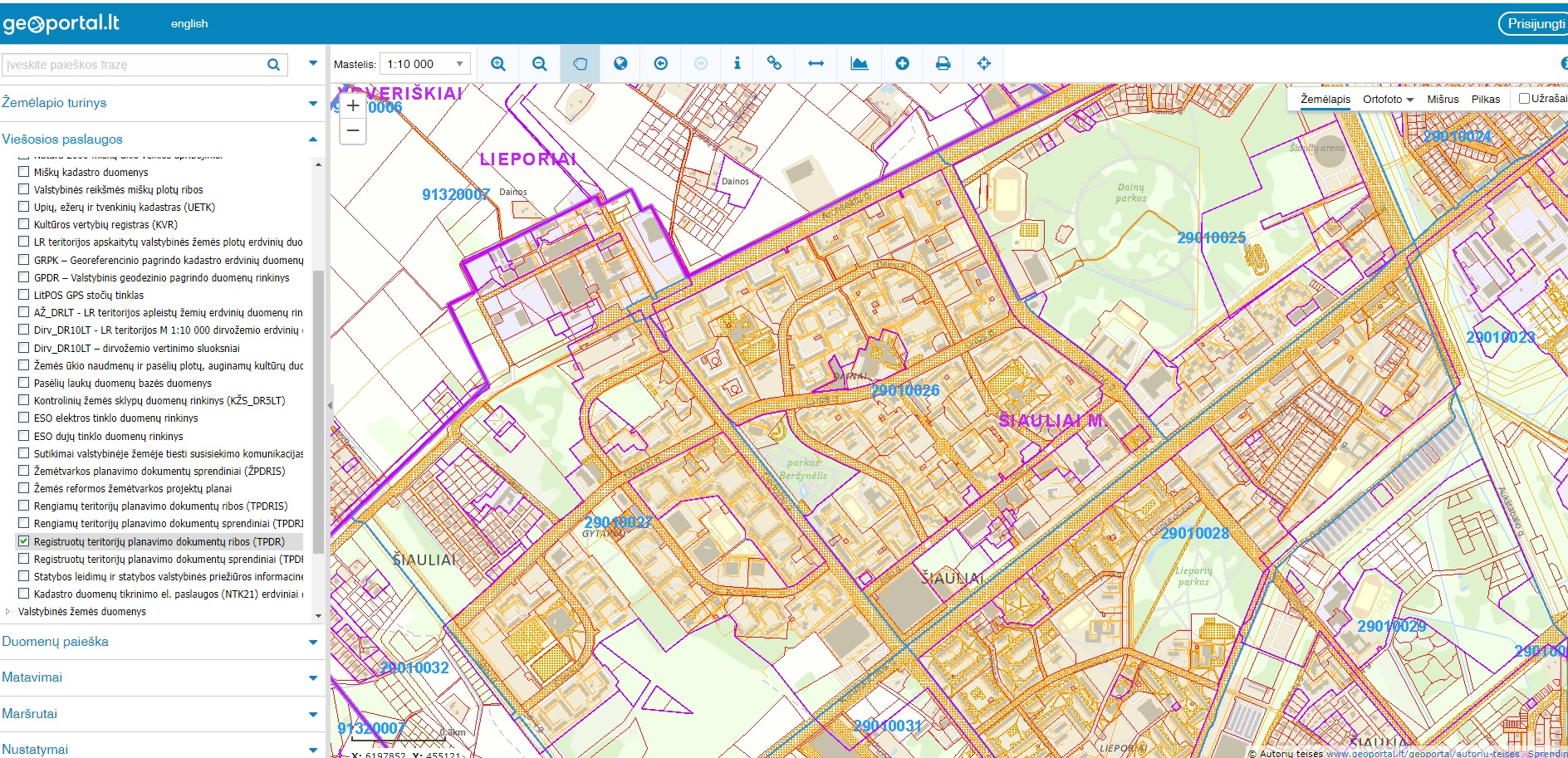This screenshot has width=1568, height=758.
Task: Toggle the Užrašai labels checkbox
Action: [1524, 98]
